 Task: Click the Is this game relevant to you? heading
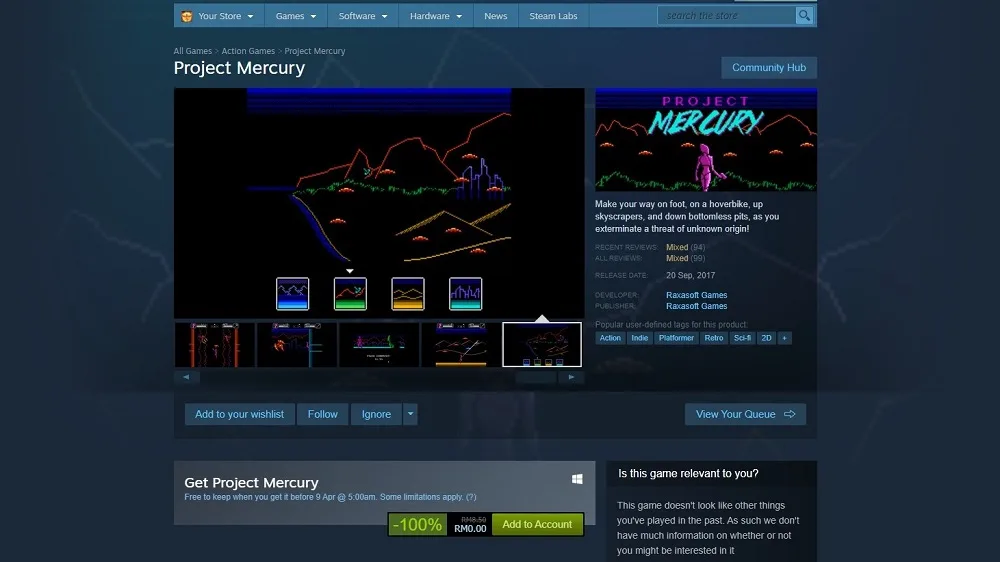[688, 473]
